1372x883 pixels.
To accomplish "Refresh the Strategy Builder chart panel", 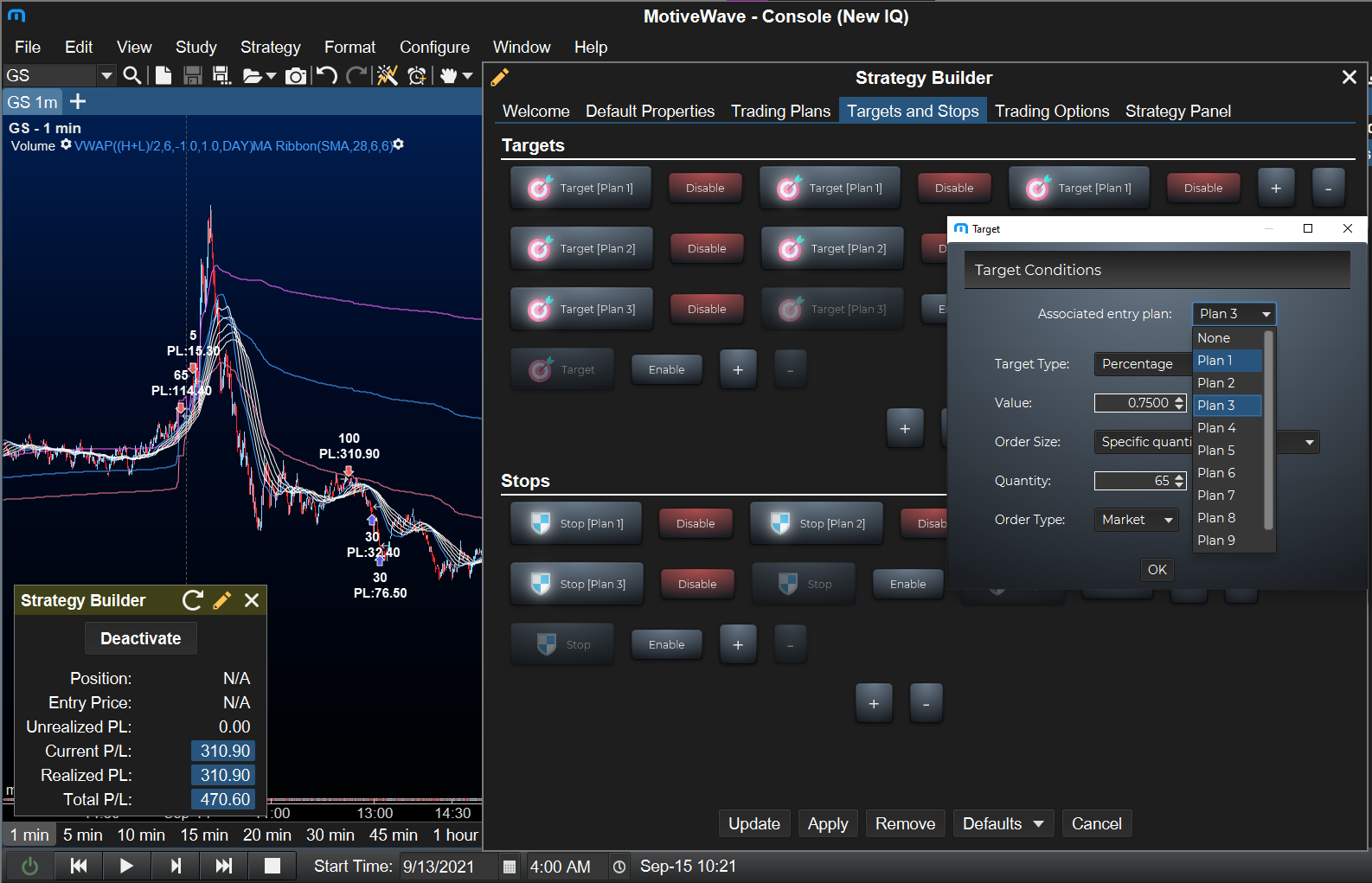I will tap(193, 600).
